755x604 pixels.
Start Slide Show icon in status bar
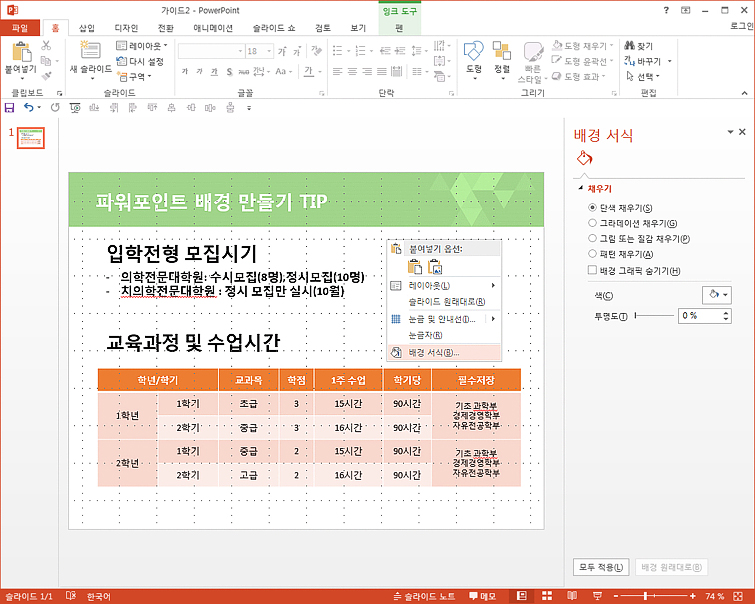(x=597, y=596)
